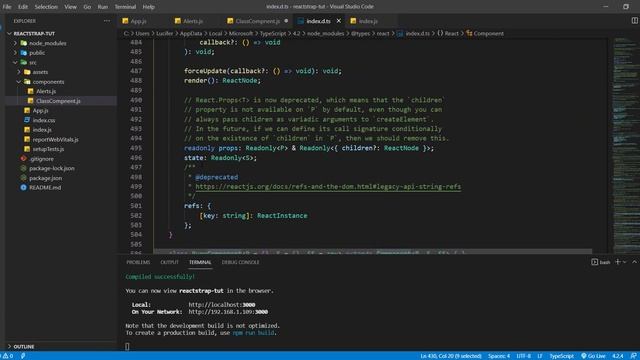
Task: Change file encoding UTF-8
Action: (x=524, y=356)
